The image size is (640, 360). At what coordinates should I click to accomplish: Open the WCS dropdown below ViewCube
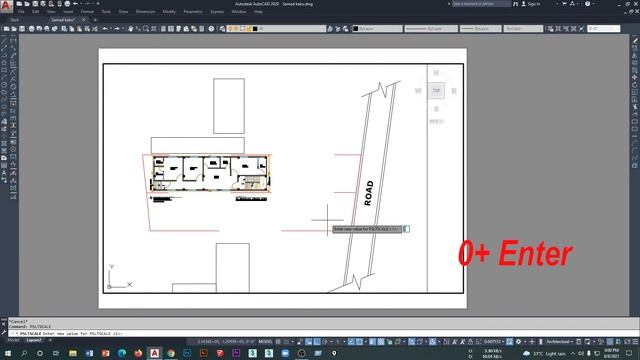click(x=436, y=122)
